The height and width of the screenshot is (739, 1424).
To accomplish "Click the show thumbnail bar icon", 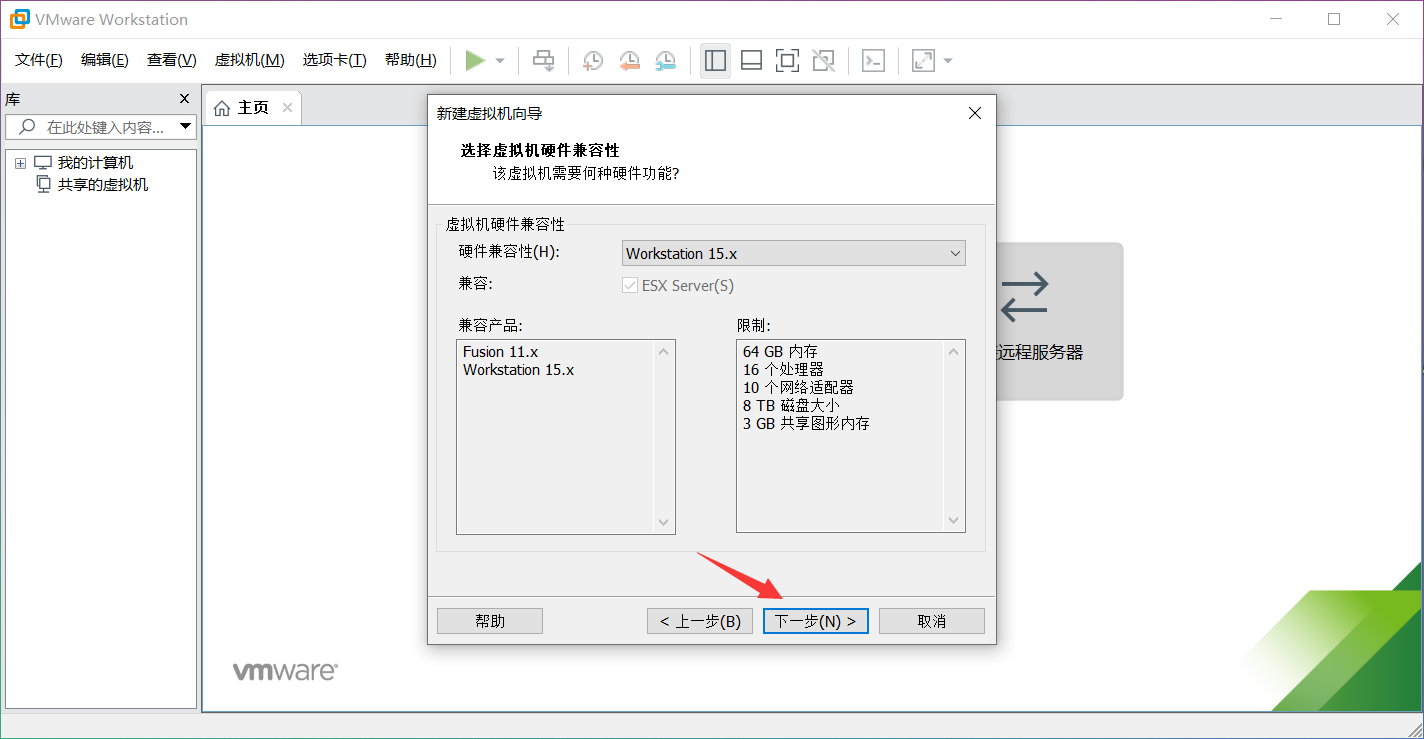I will (x=751, y=60).
